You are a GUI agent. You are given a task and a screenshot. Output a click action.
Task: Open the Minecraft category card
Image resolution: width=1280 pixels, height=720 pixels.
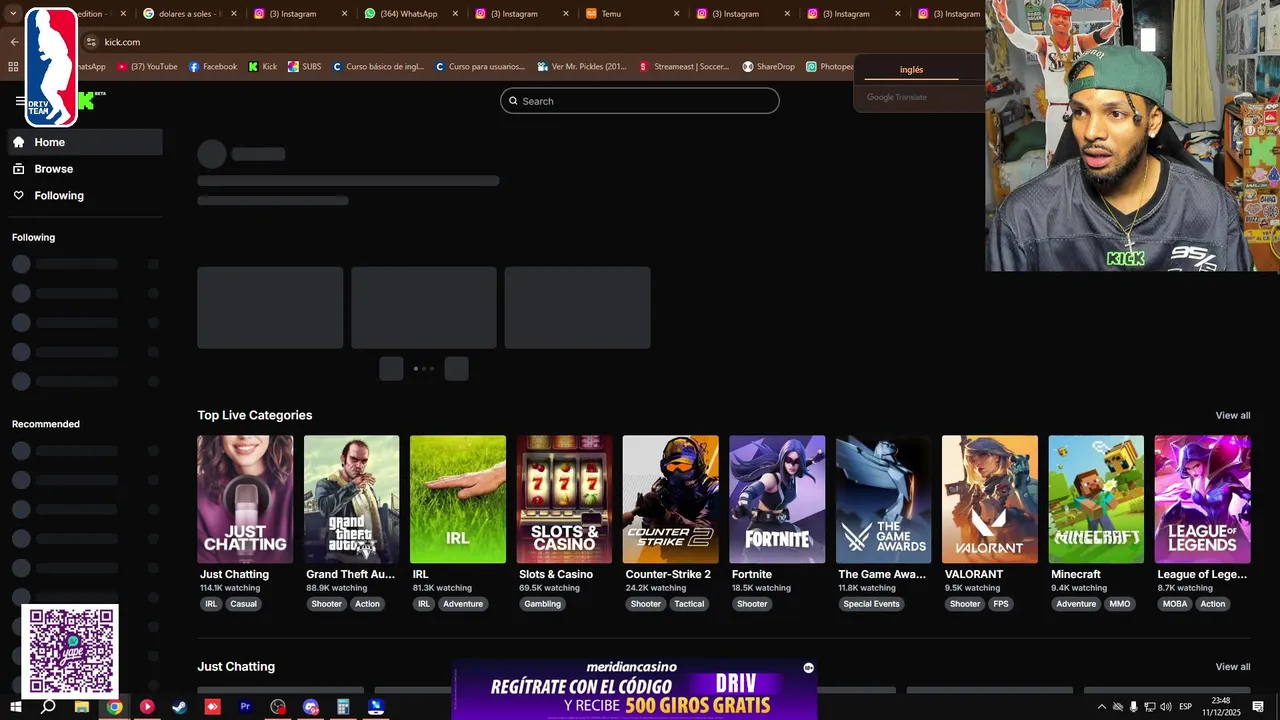coord(1096,499)
